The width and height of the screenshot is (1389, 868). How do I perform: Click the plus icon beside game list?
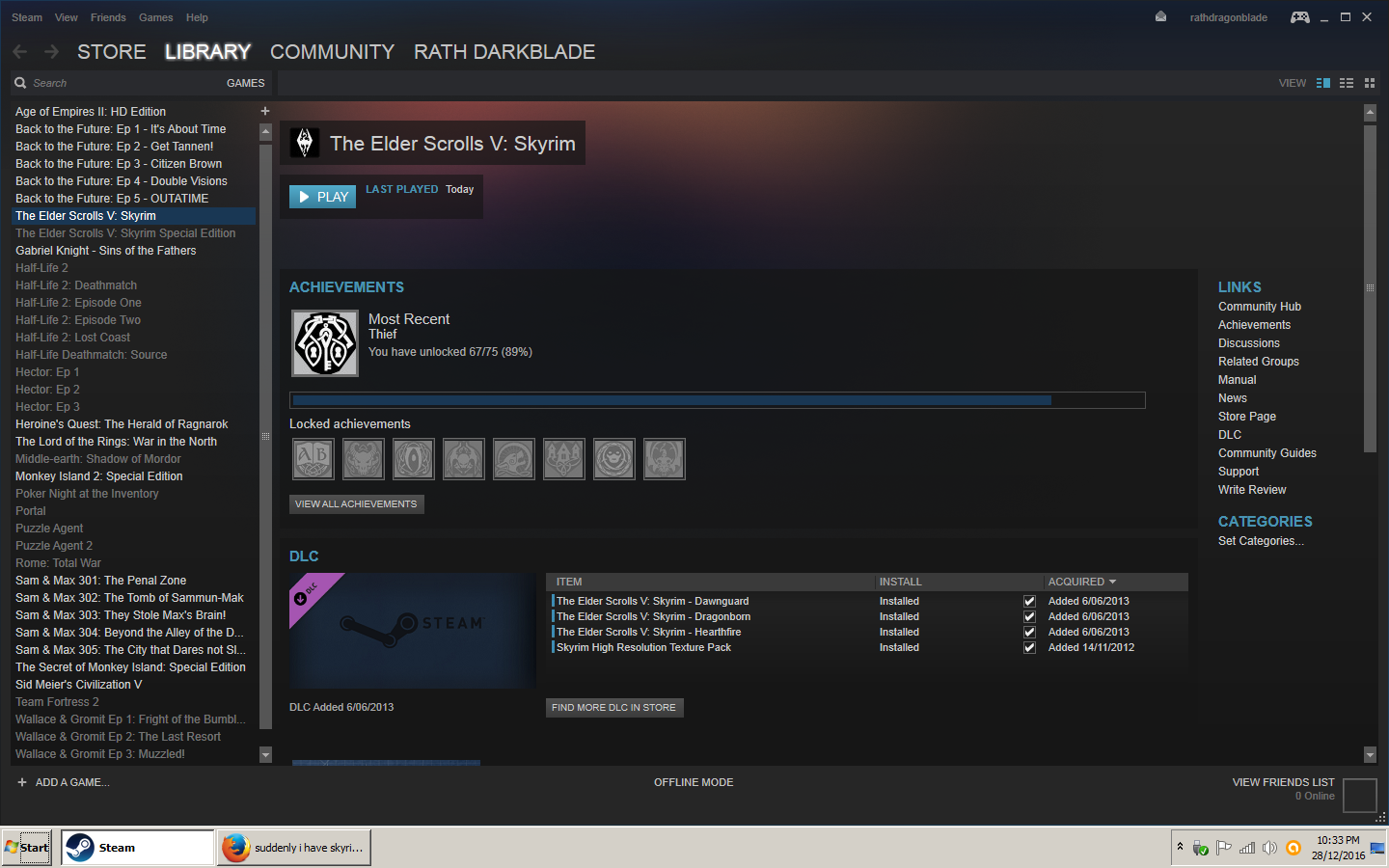[265, 111]
